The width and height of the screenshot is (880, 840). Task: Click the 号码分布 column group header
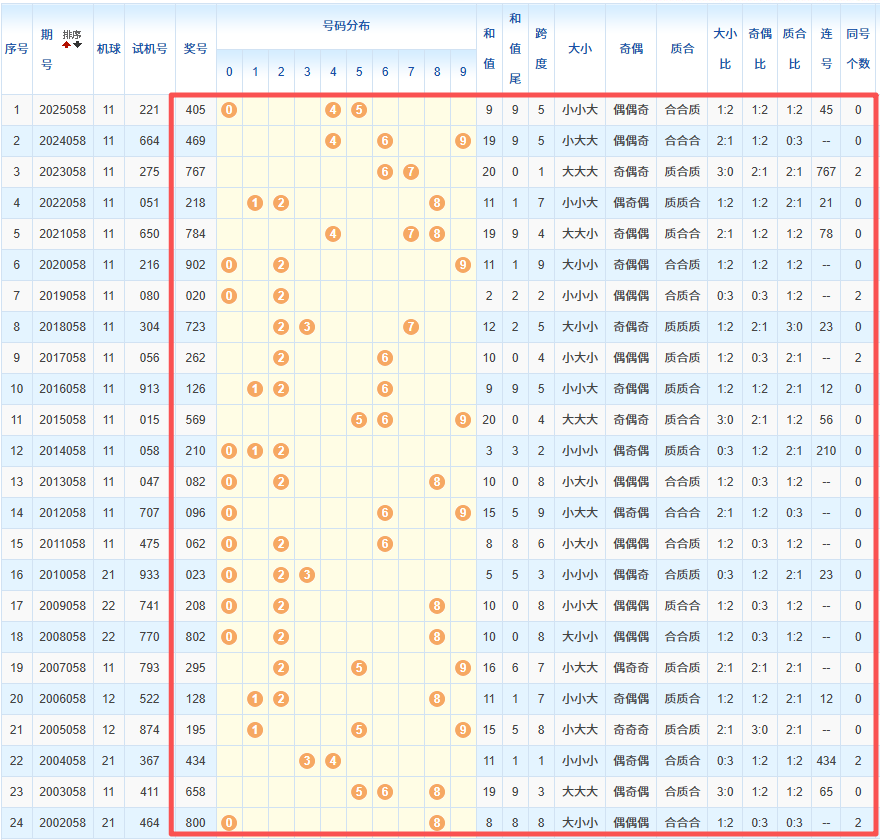346,26
